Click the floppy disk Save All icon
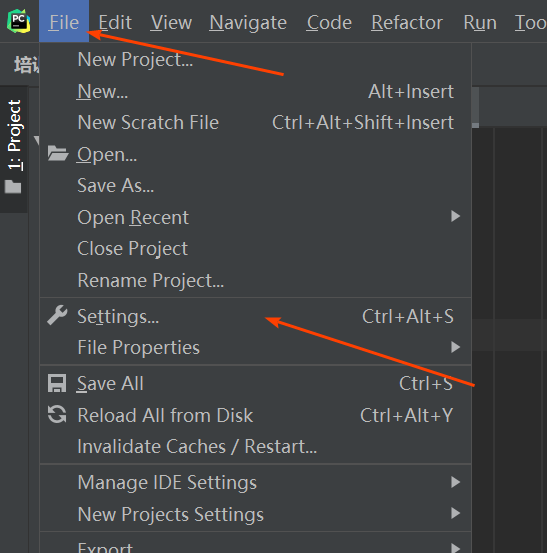The width and height of the screenshot is (547, 553). 57,383
